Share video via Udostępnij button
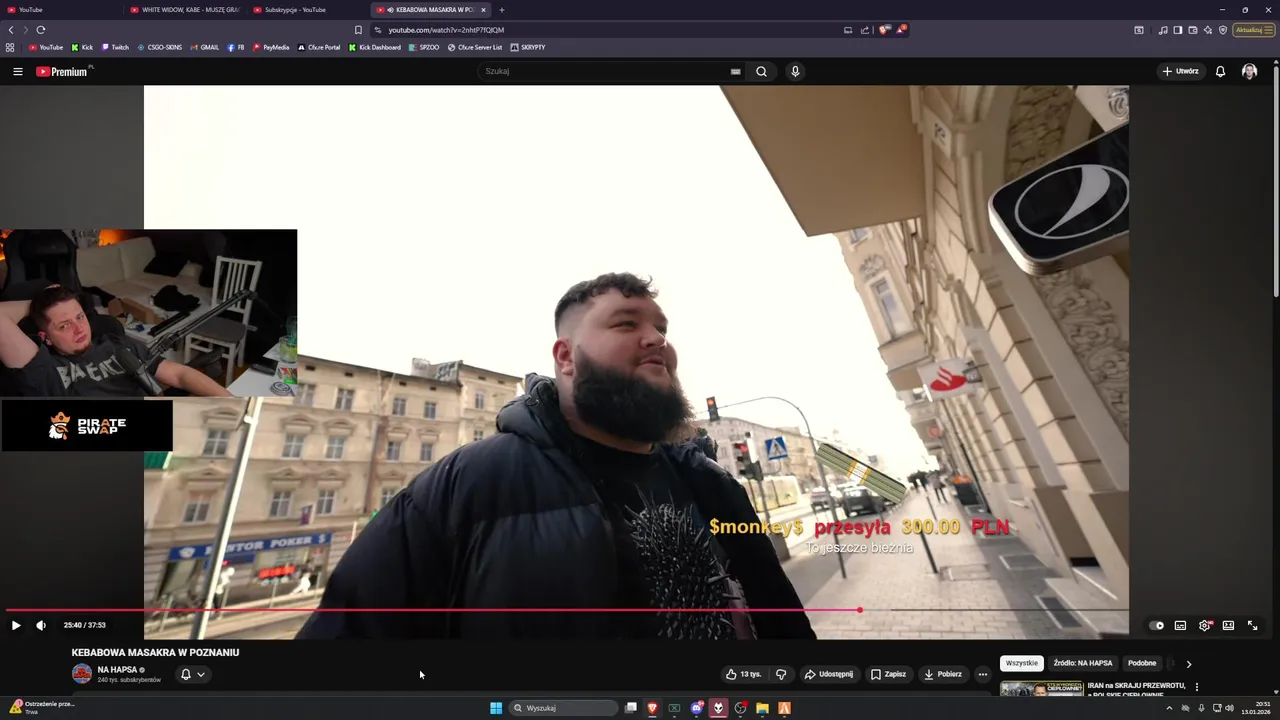Image resolution: width=1280 pixels, height=720 pixels. pyautogui.click(x=829, y=674)
